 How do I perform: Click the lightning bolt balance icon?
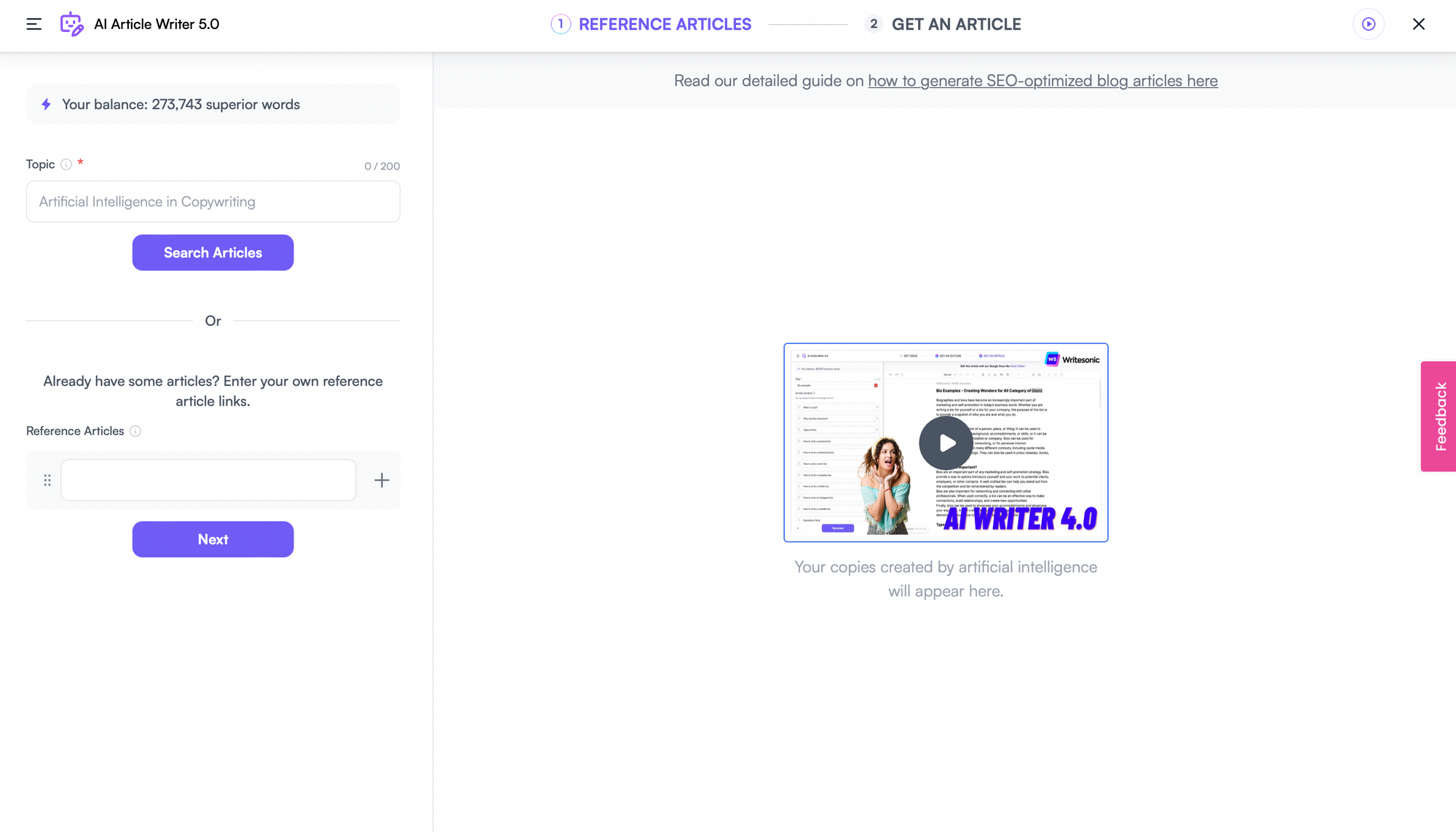46,104
